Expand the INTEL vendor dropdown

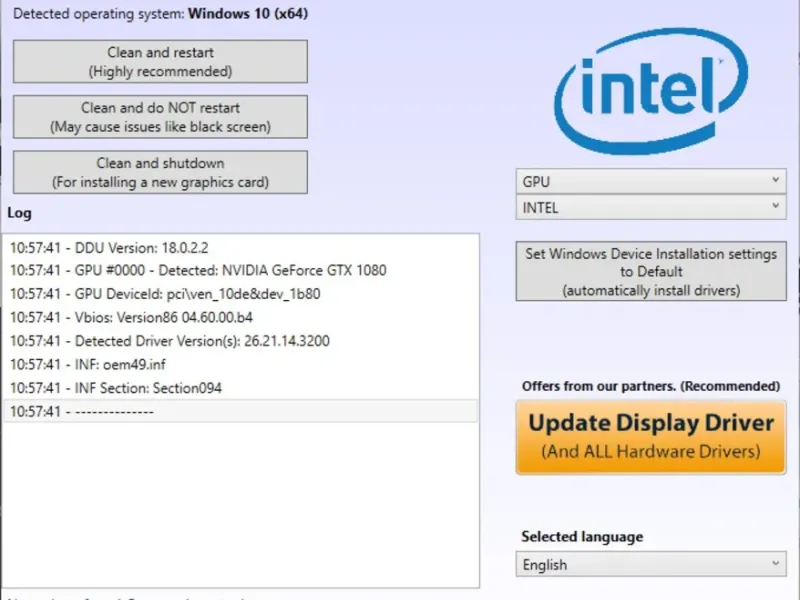(650, 208)
